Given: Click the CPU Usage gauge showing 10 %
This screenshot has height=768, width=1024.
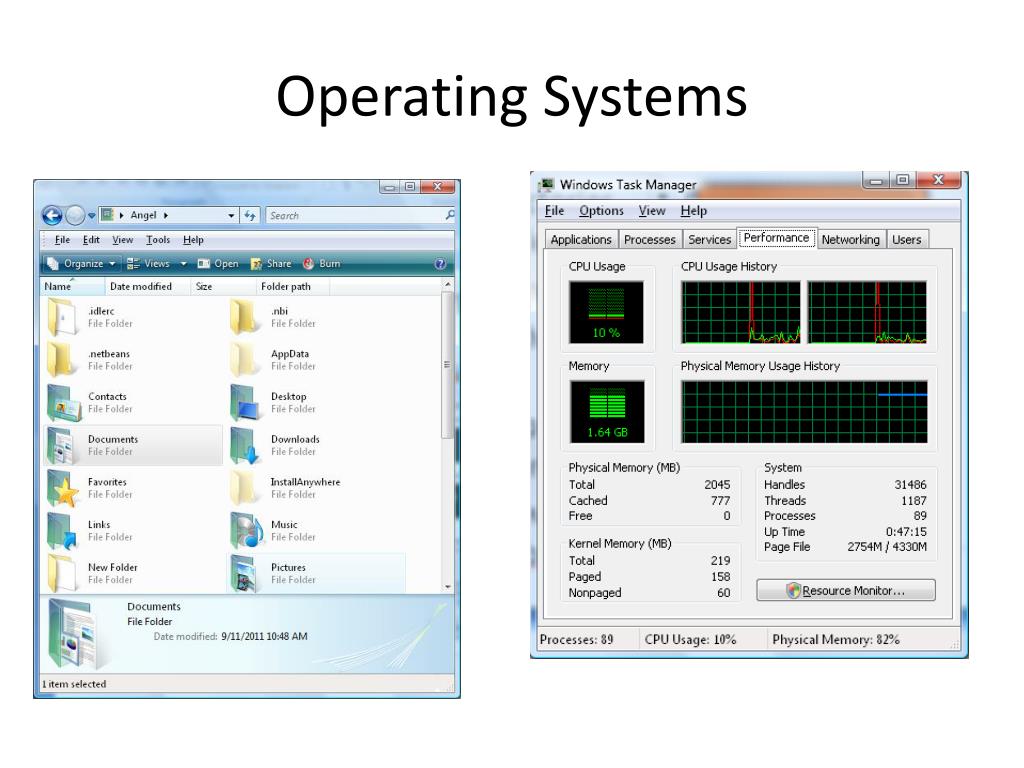Looking at the screenshot, I should pos(606,312).
